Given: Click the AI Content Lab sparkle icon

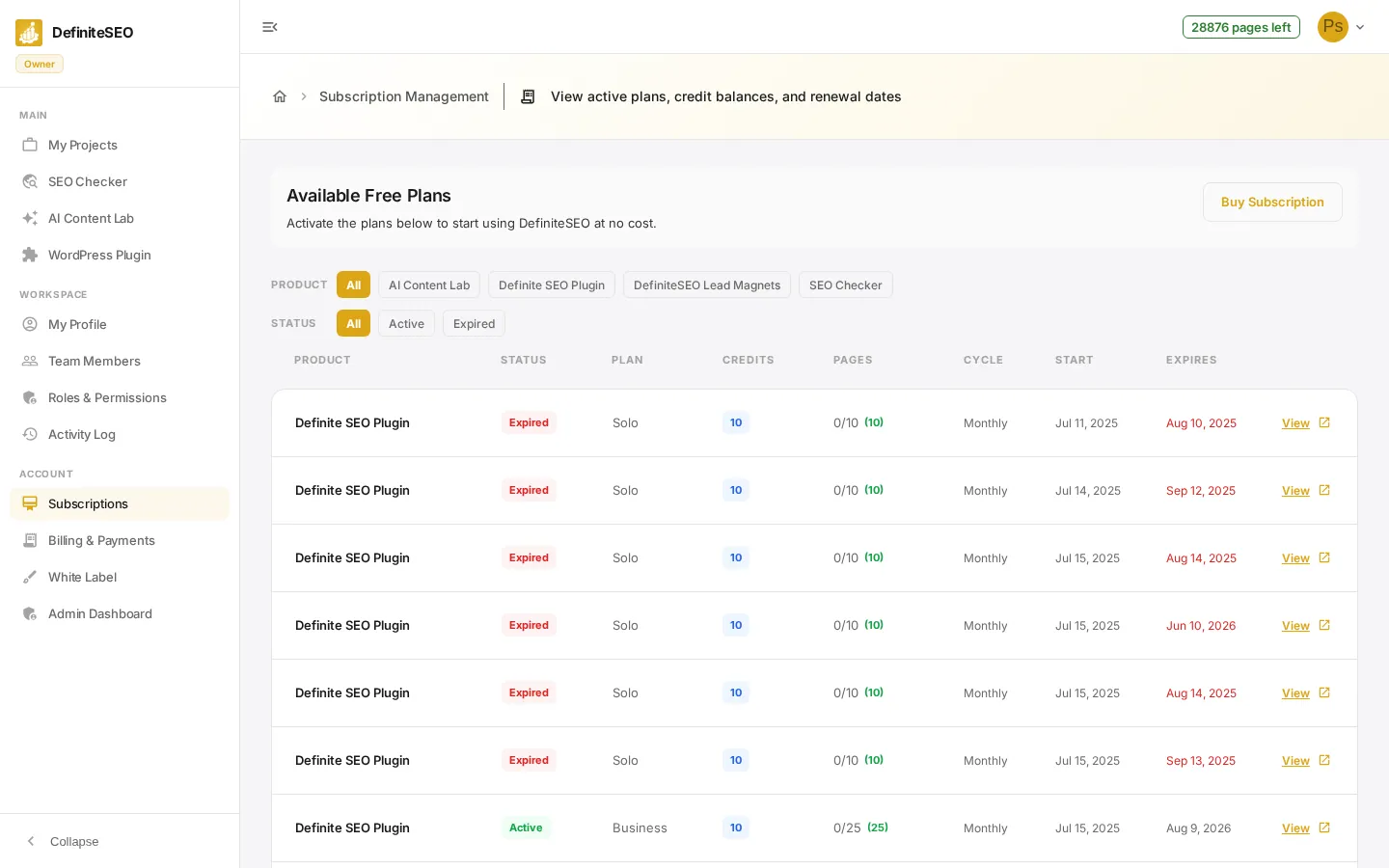Looking at the screenshot, I should [x=30, y=218].
